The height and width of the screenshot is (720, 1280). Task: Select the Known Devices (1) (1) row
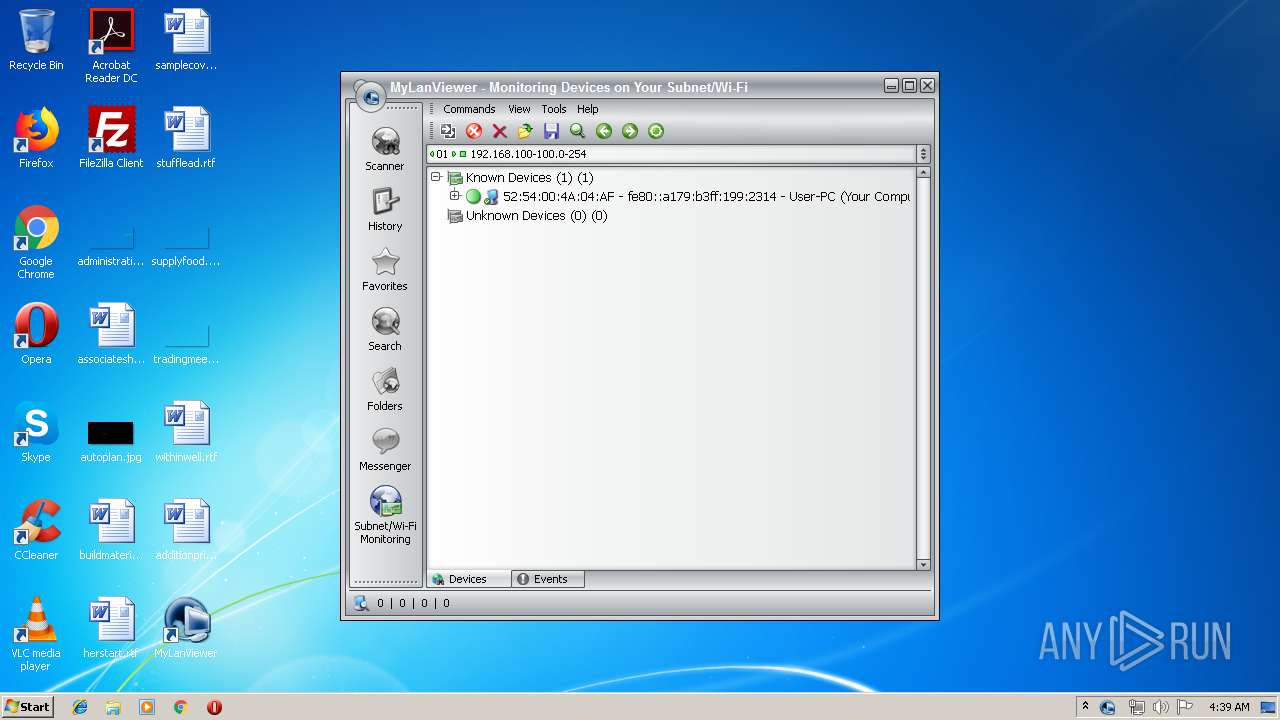(x=529, y=178)
